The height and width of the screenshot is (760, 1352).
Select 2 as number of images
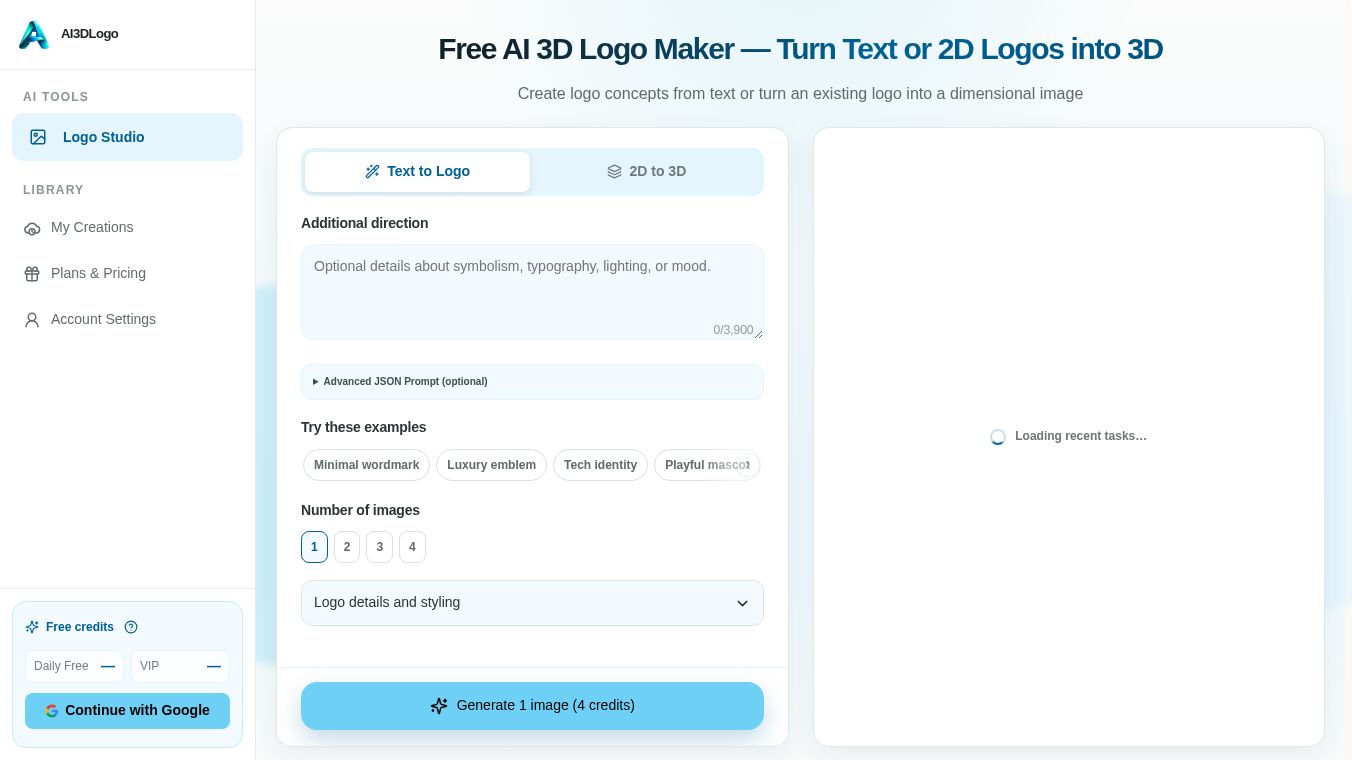[x=347, y=547]
